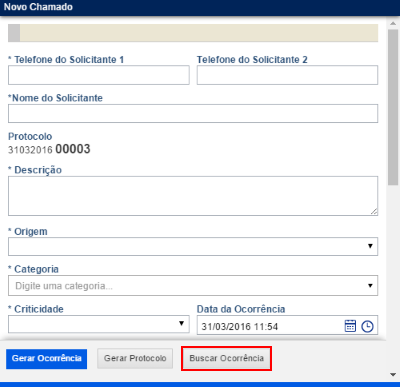Click the Novo Chamado title bar

[x=200, y=7]
